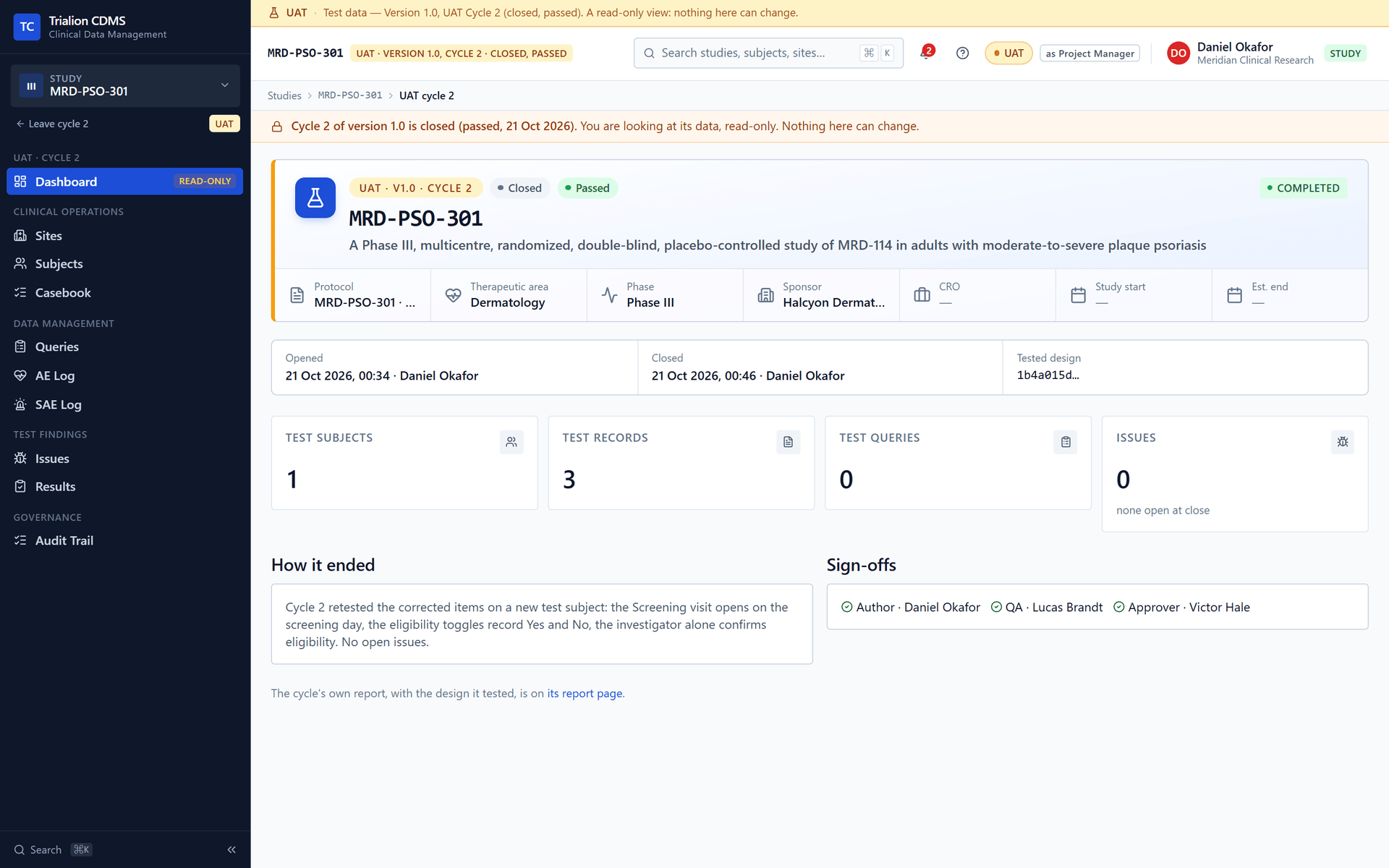Image resolution: width=1389 pixels, height=868 pixels.
Task: Click the COMPLETED status badge
Action: click(1303, 188)
